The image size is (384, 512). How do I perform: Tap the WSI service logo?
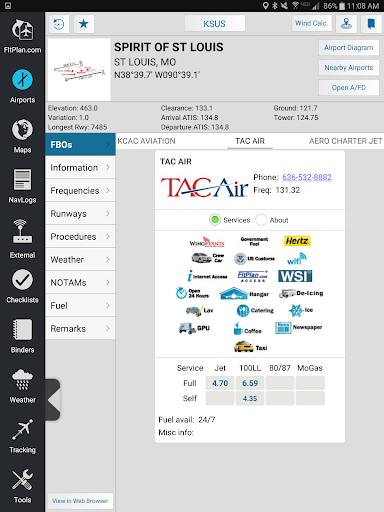[295, 276]
